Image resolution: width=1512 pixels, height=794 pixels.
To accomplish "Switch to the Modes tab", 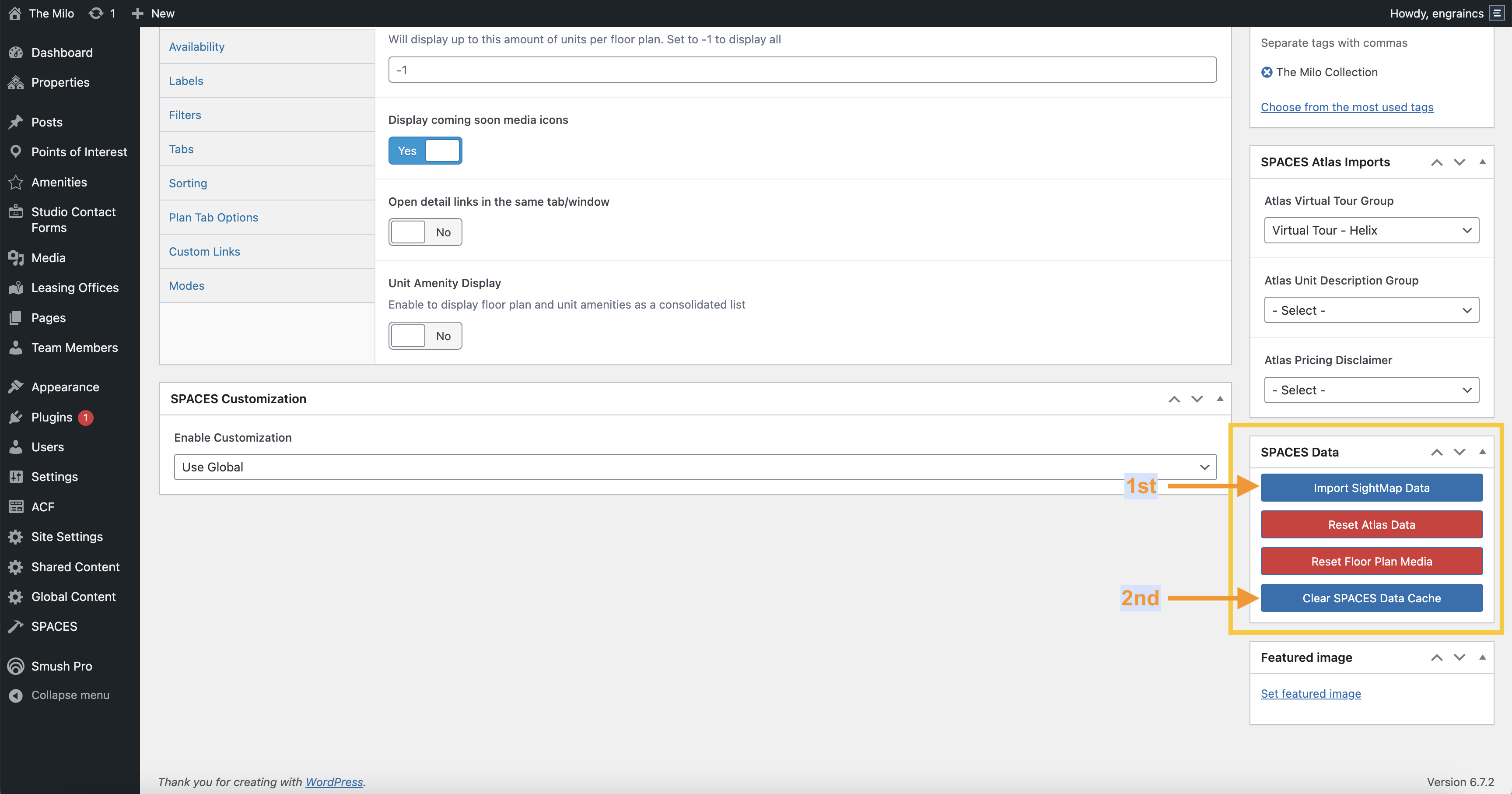I will [x=267, y=286].
